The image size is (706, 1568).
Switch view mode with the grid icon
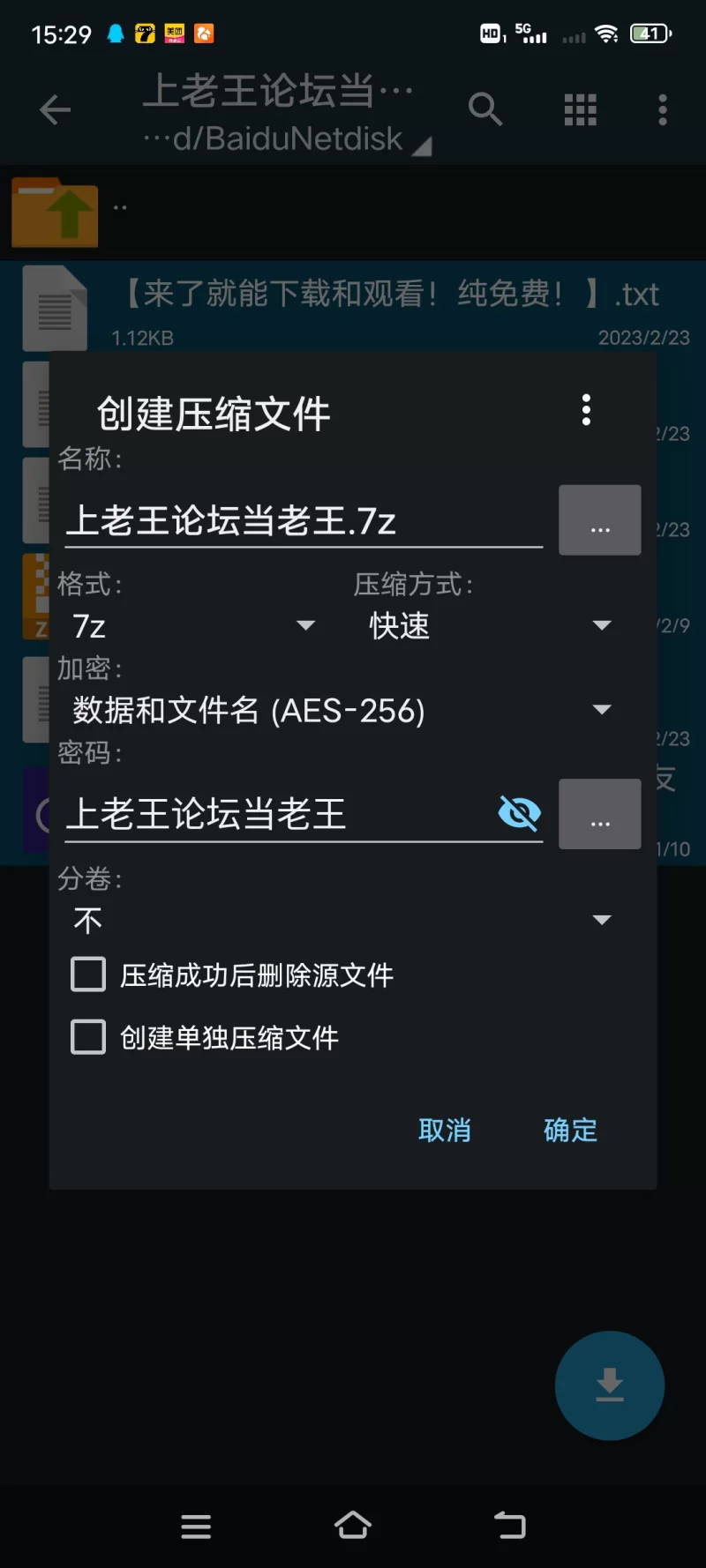point(580,110)
